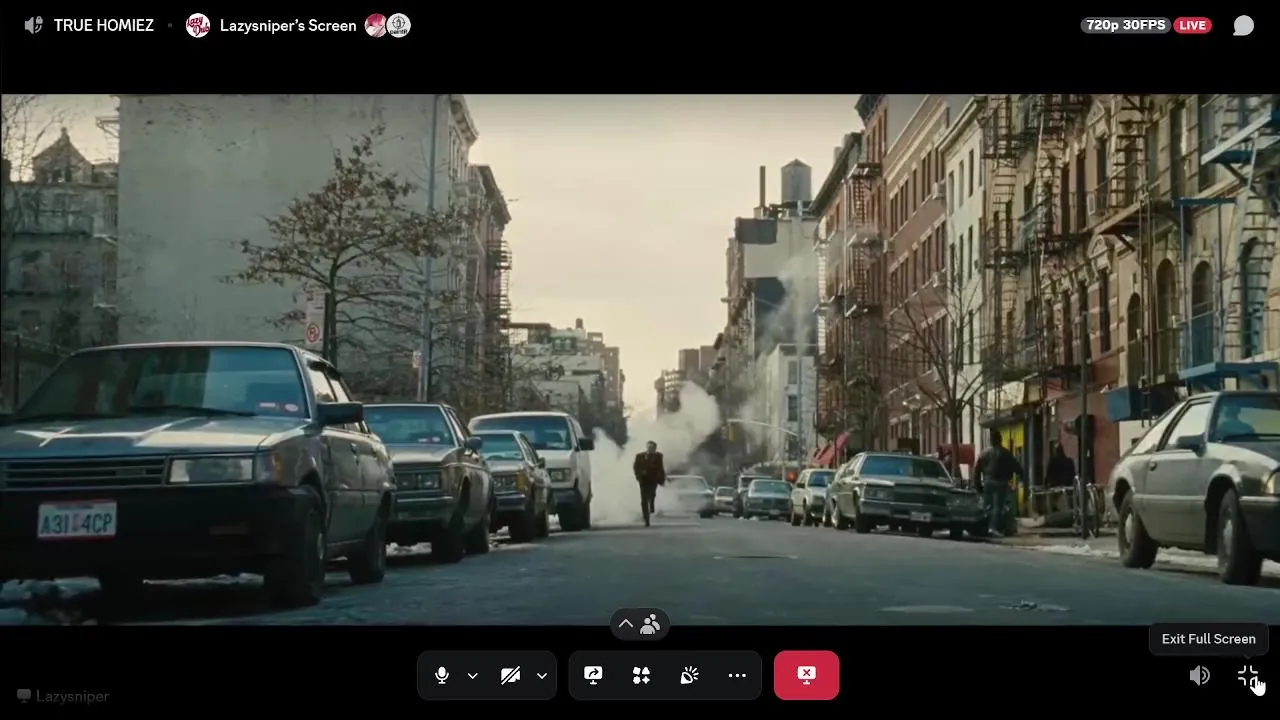Disconnect from the call with red button
The width and height of the screenshot is (1280, 720).
806,675
